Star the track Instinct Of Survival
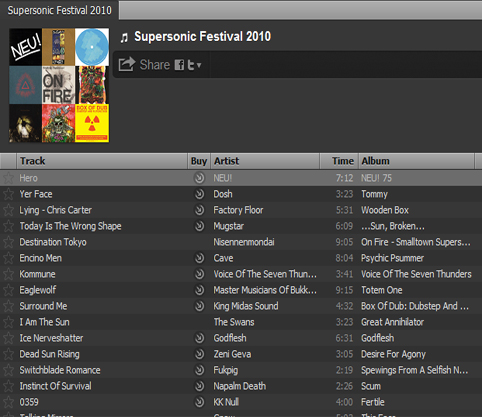This screenshot has height=417, width=482. coord(8,386)
